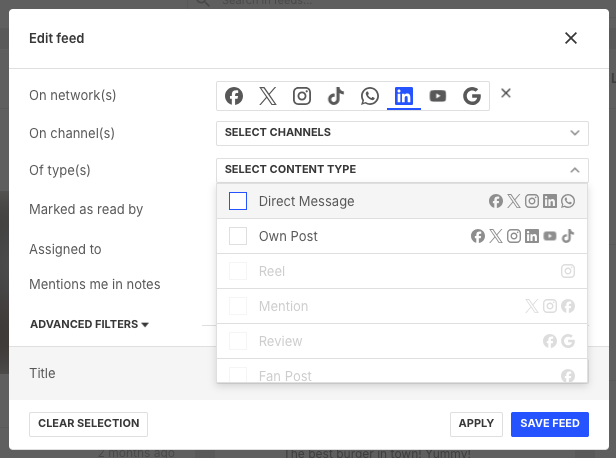Click the "Title" field label
Screen dimensions: 616x458
(42, 373)
